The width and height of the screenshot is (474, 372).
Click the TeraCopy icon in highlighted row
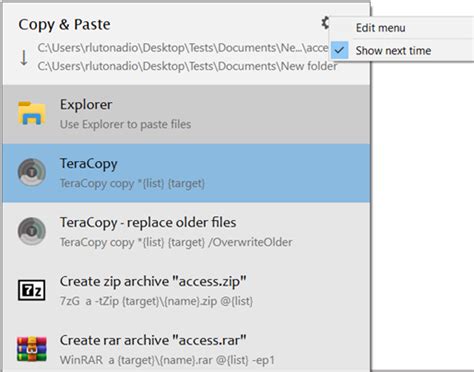tap(32, 172)
